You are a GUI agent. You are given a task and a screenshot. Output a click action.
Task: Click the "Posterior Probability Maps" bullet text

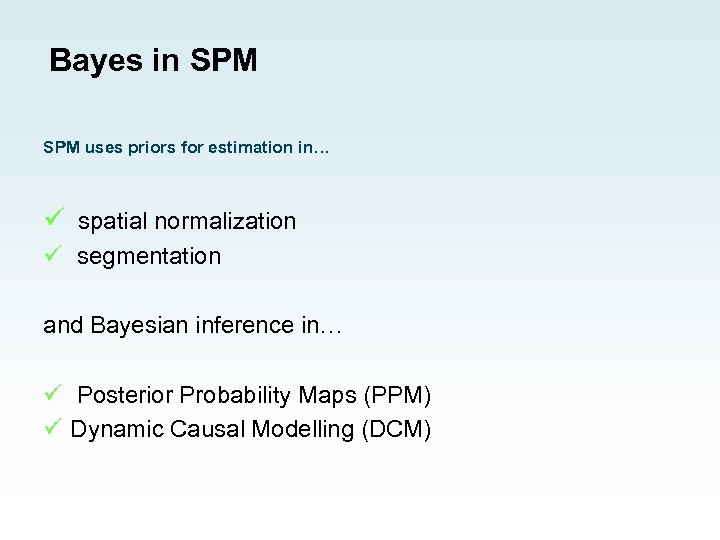(x=217, y=396)
